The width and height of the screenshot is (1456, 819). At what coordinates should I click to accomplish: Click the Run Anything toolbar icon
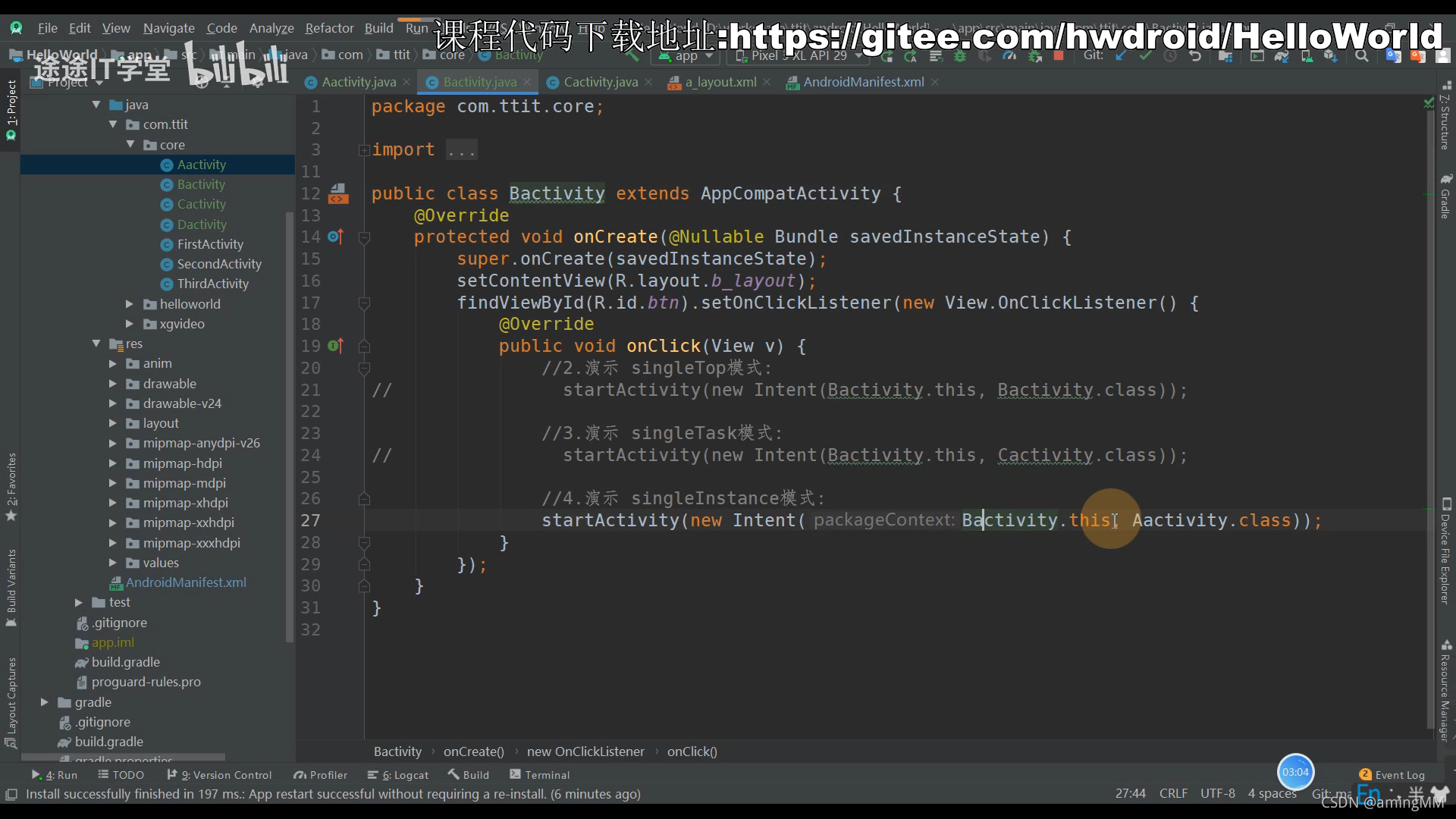click(x=1257, y=56)
